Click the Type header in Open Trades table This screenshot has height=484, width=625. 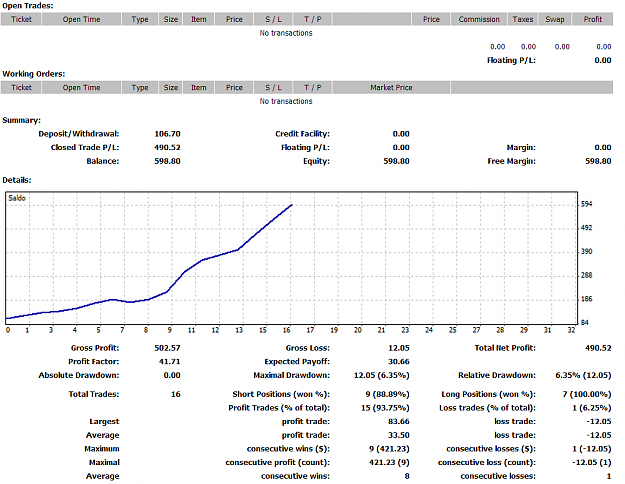click(x=140, y=19)
